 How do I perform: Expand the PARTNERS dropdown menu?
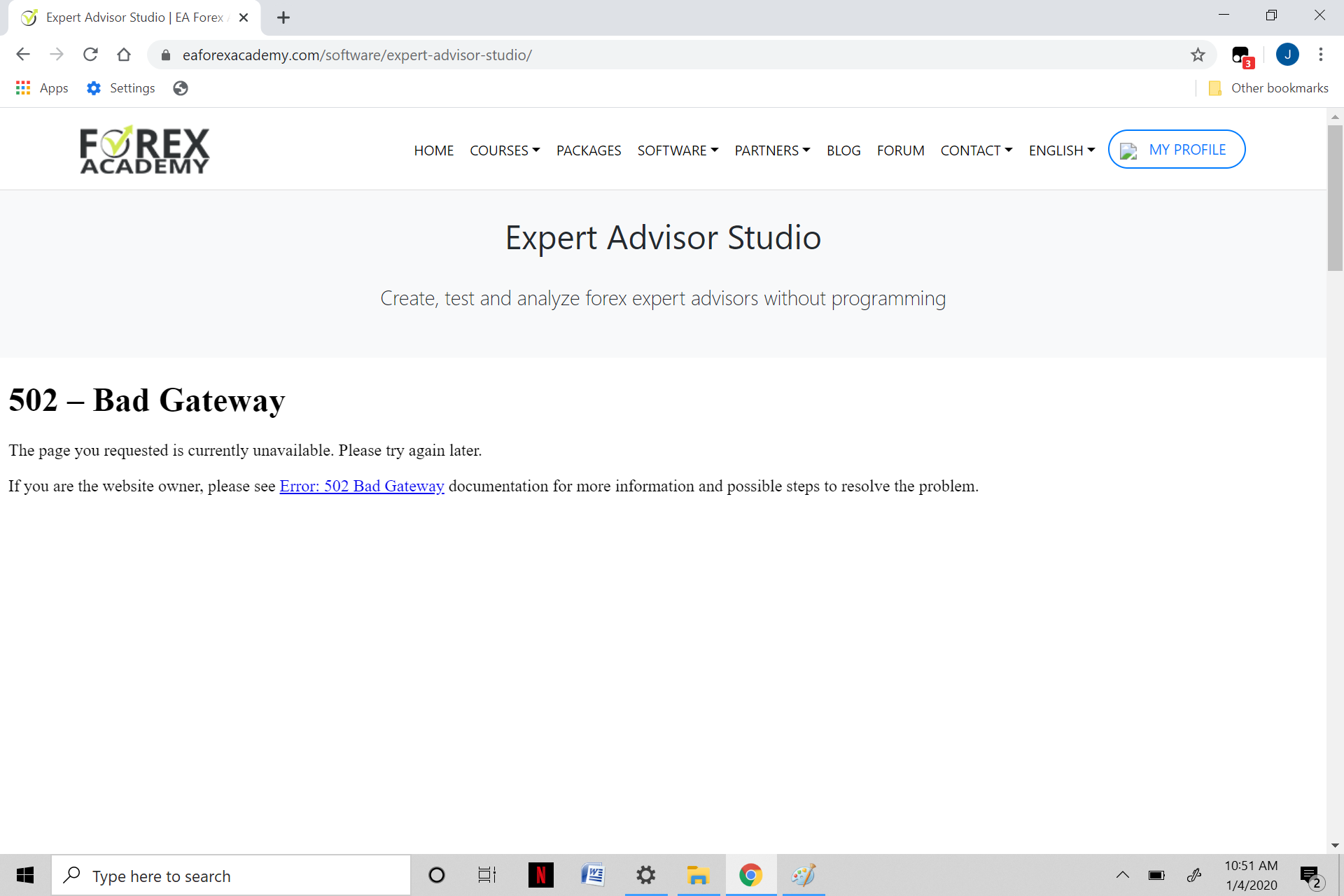coord(772,150)
